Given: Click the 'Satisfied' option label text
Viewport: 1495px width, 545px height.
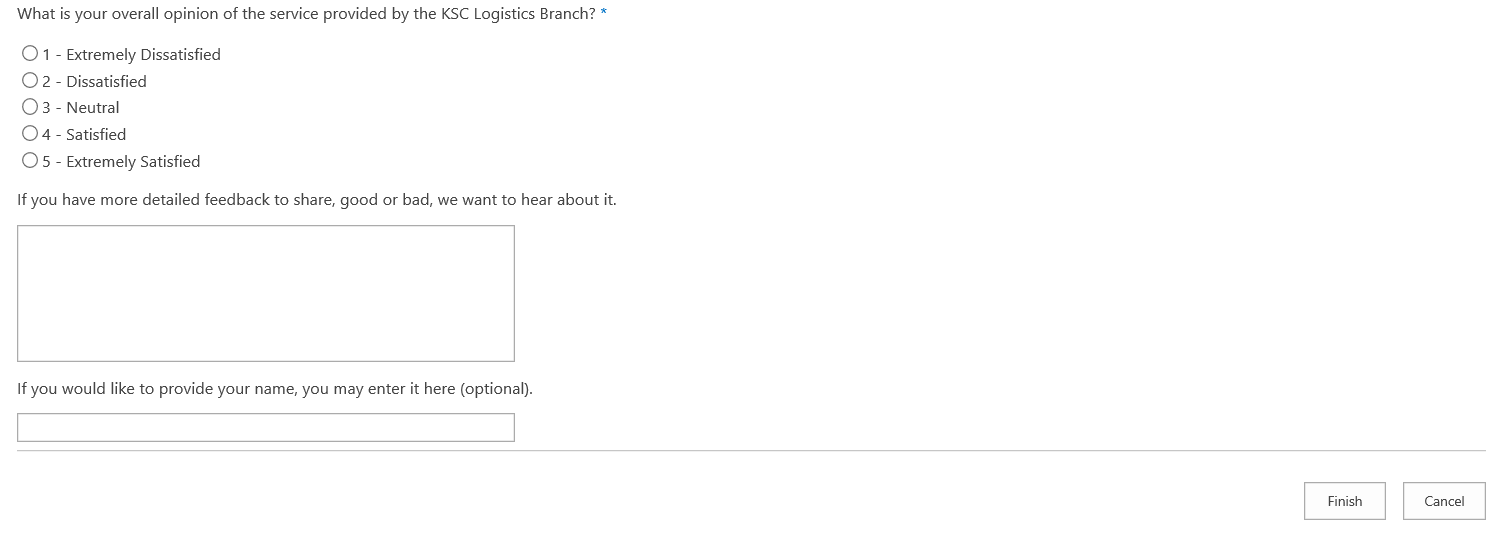Looking at the screenshot, I should tap(96, 134).
